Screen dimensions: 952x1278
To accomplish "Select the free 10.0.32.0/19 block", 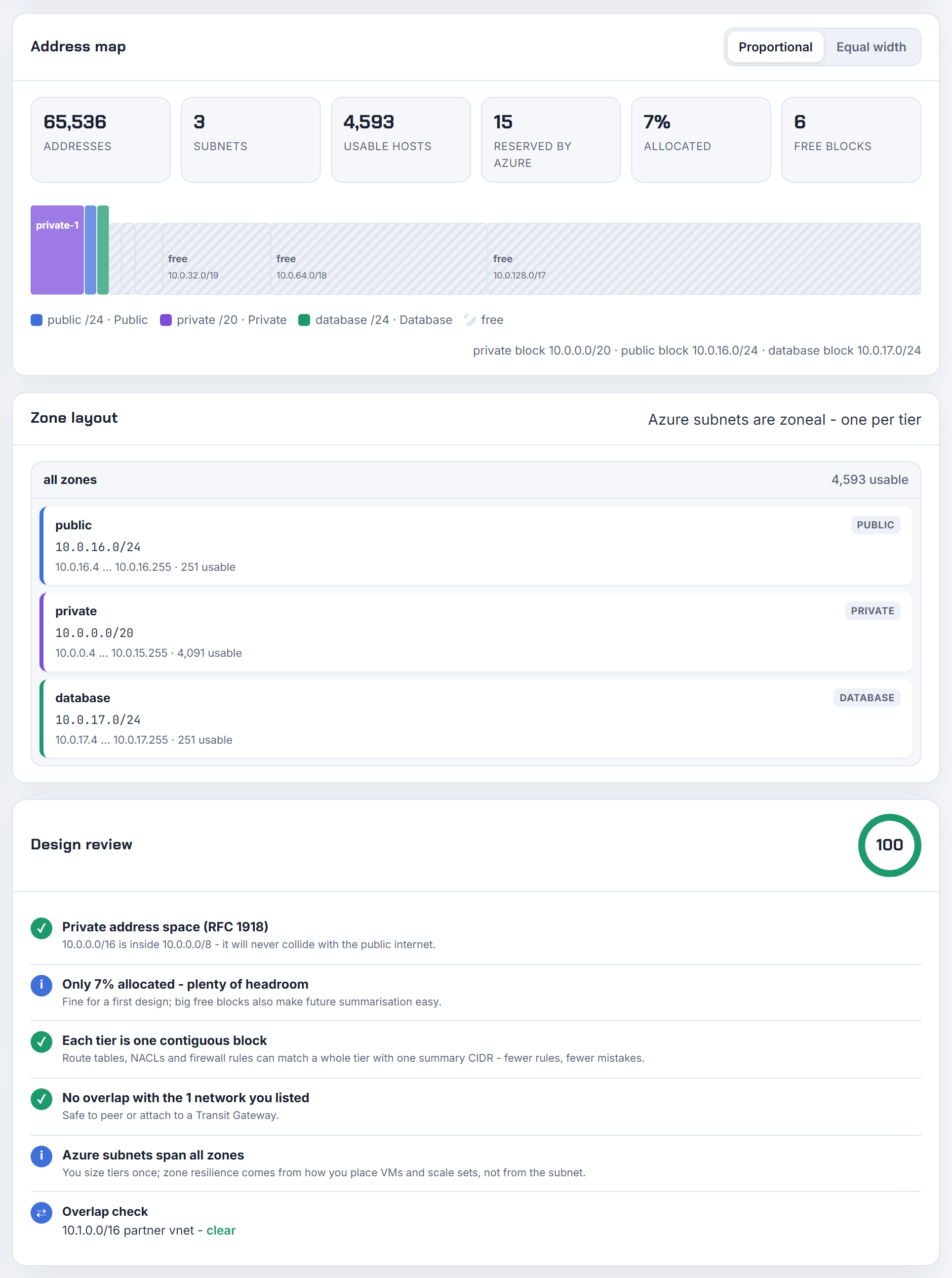I will pos(216,259).
